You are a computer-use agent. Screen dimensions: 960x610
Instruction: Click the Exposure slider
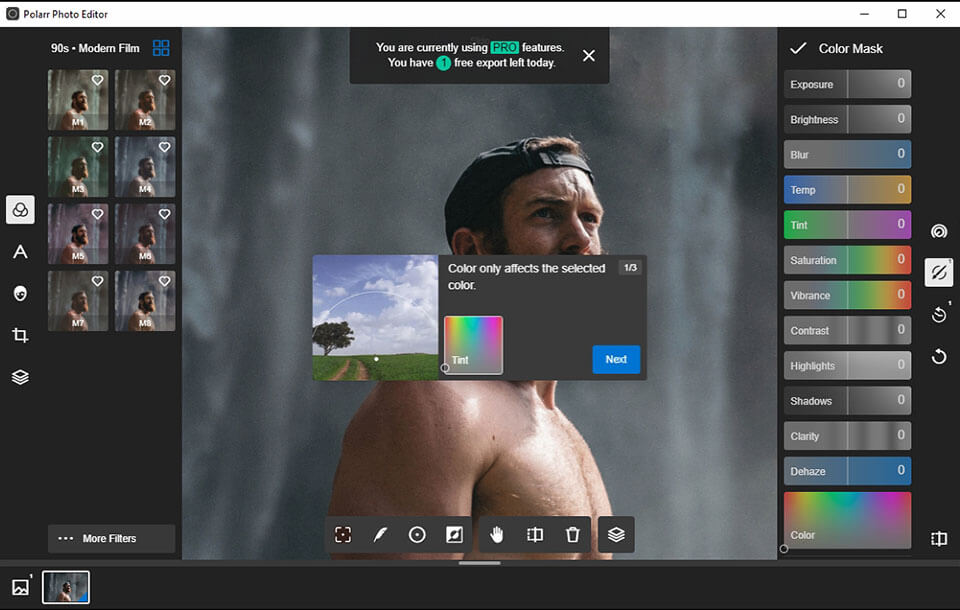coord(847,84)
